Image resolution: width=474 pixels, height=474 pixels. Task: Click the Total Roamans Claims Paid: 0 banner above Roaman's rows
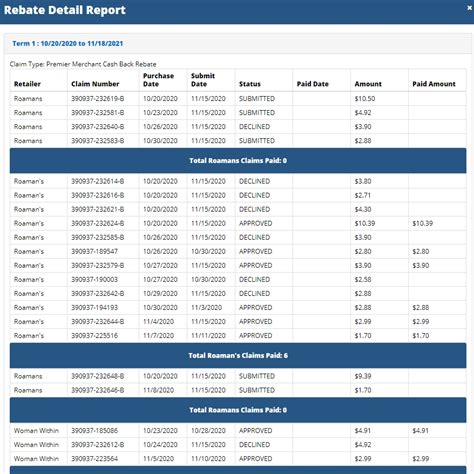(238, 160)
